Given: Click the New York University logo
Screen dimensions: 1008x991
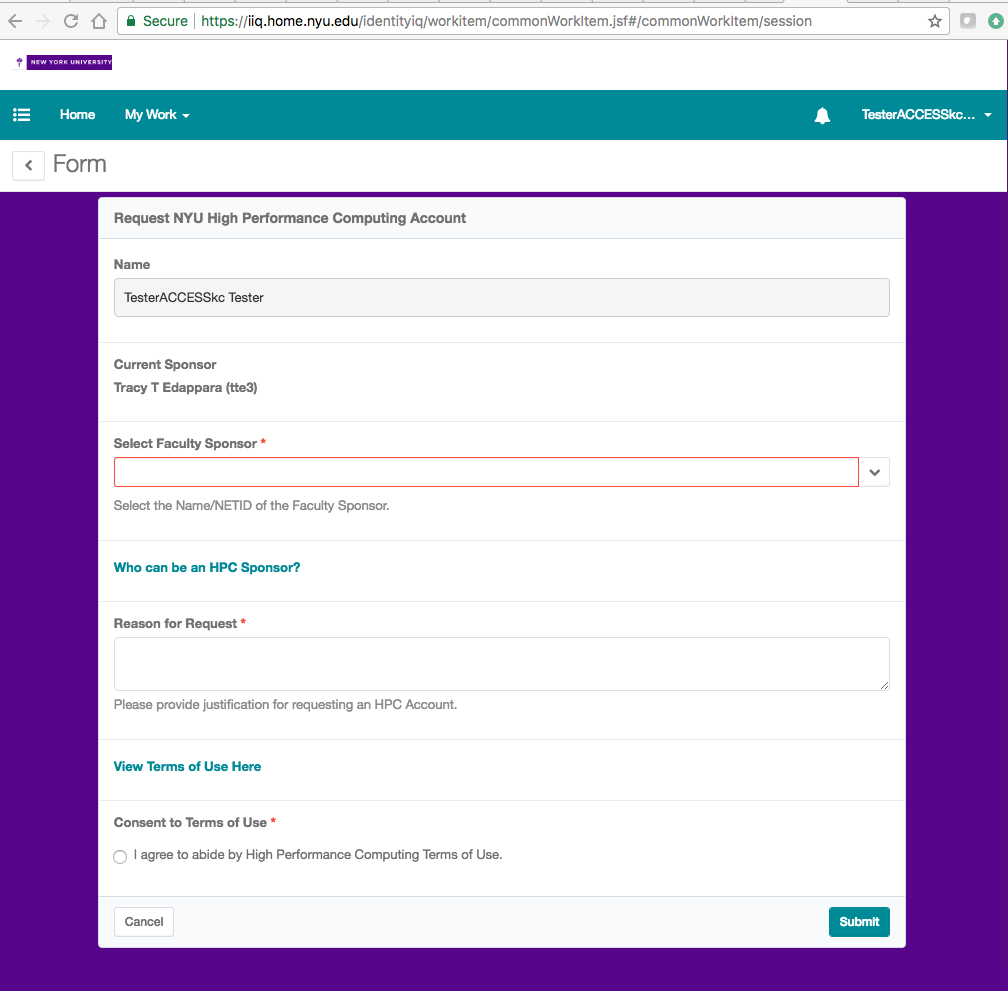Looking at the screenshot, I should click(x=64, y=62).
